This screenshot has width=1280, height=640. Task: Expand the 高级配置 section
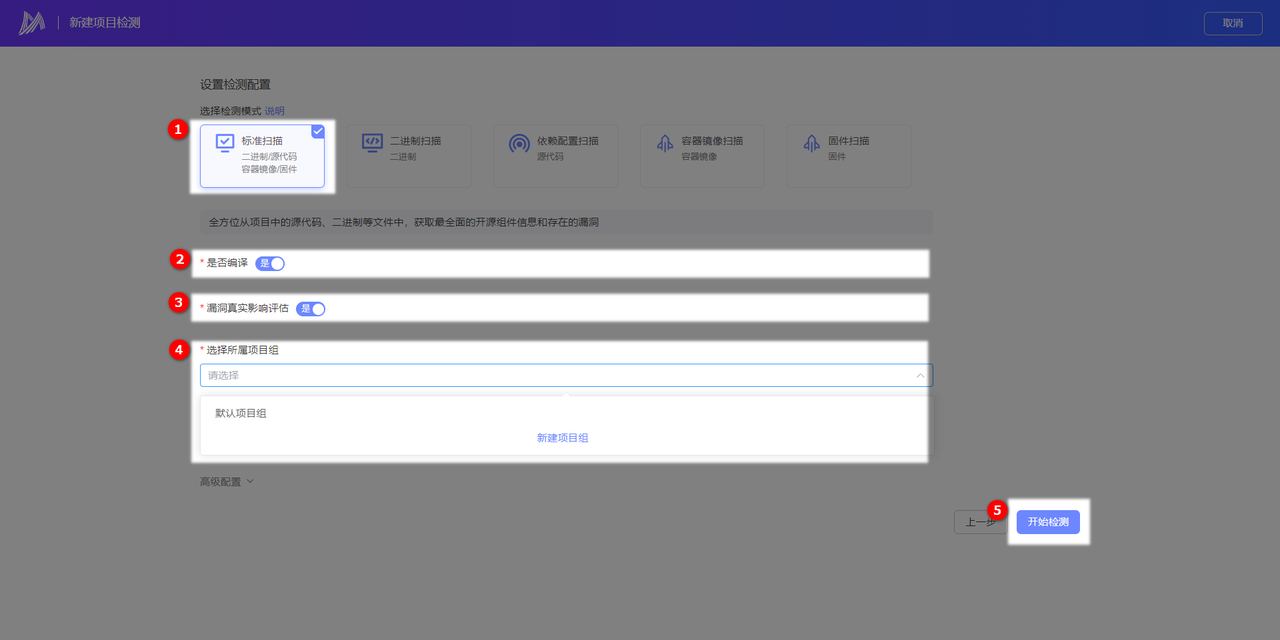(x=227, y=481)
